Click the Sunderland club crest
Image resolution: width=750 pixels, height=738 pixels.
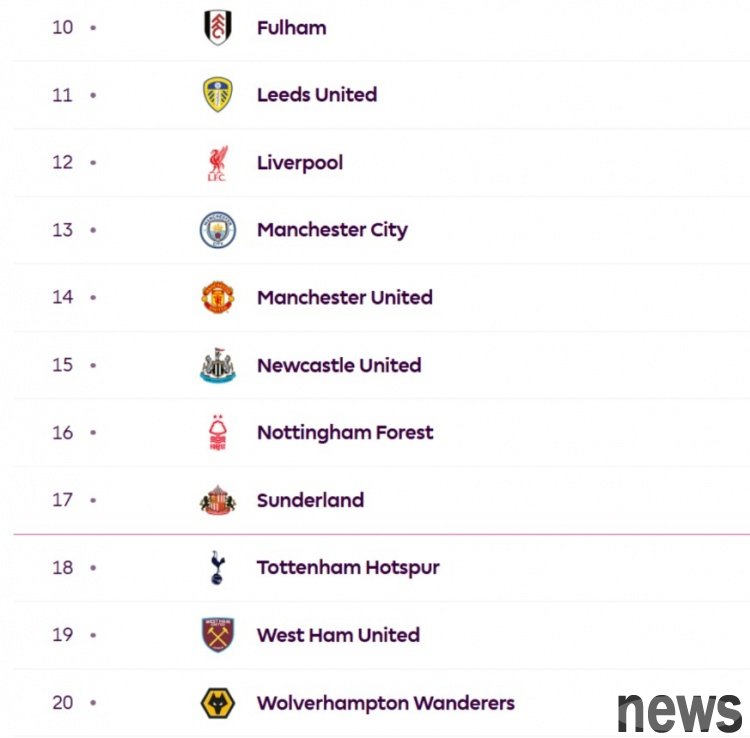(218, 500)
